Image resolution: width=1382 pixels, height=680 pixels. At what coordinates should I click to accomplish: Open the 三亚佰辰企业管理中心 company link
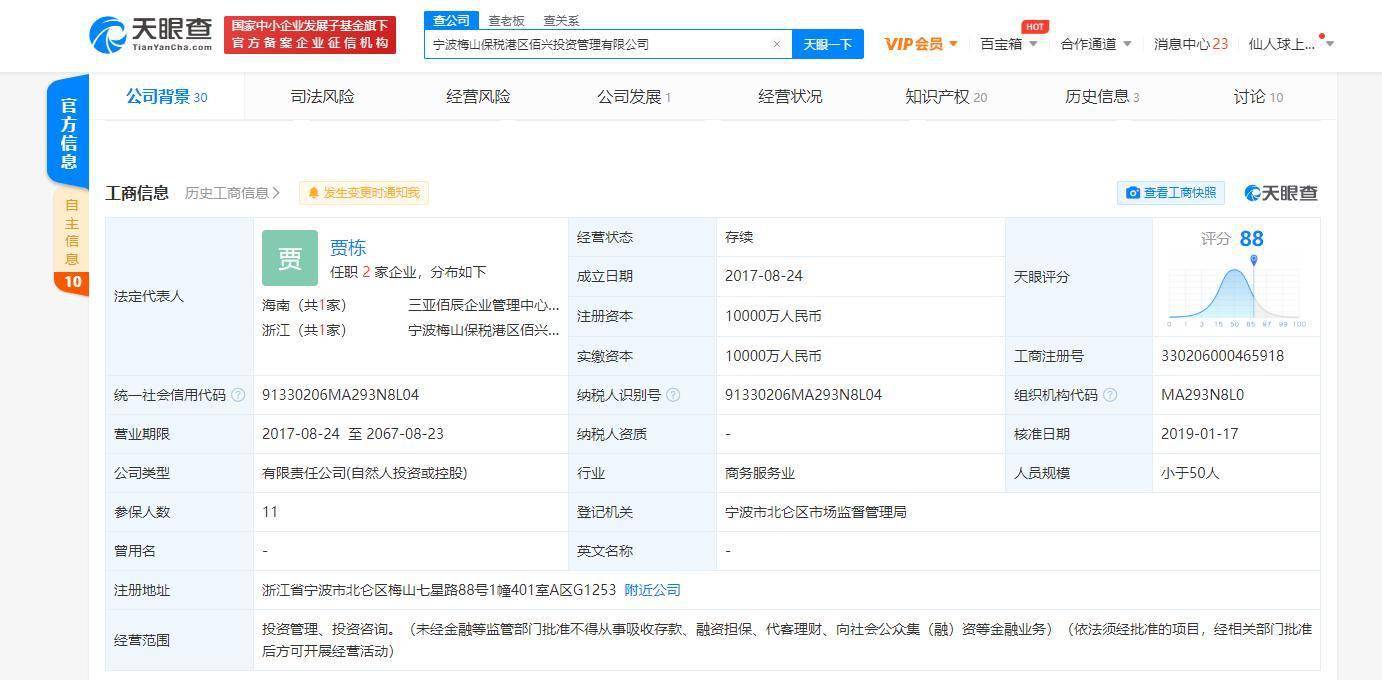point(484,305)
